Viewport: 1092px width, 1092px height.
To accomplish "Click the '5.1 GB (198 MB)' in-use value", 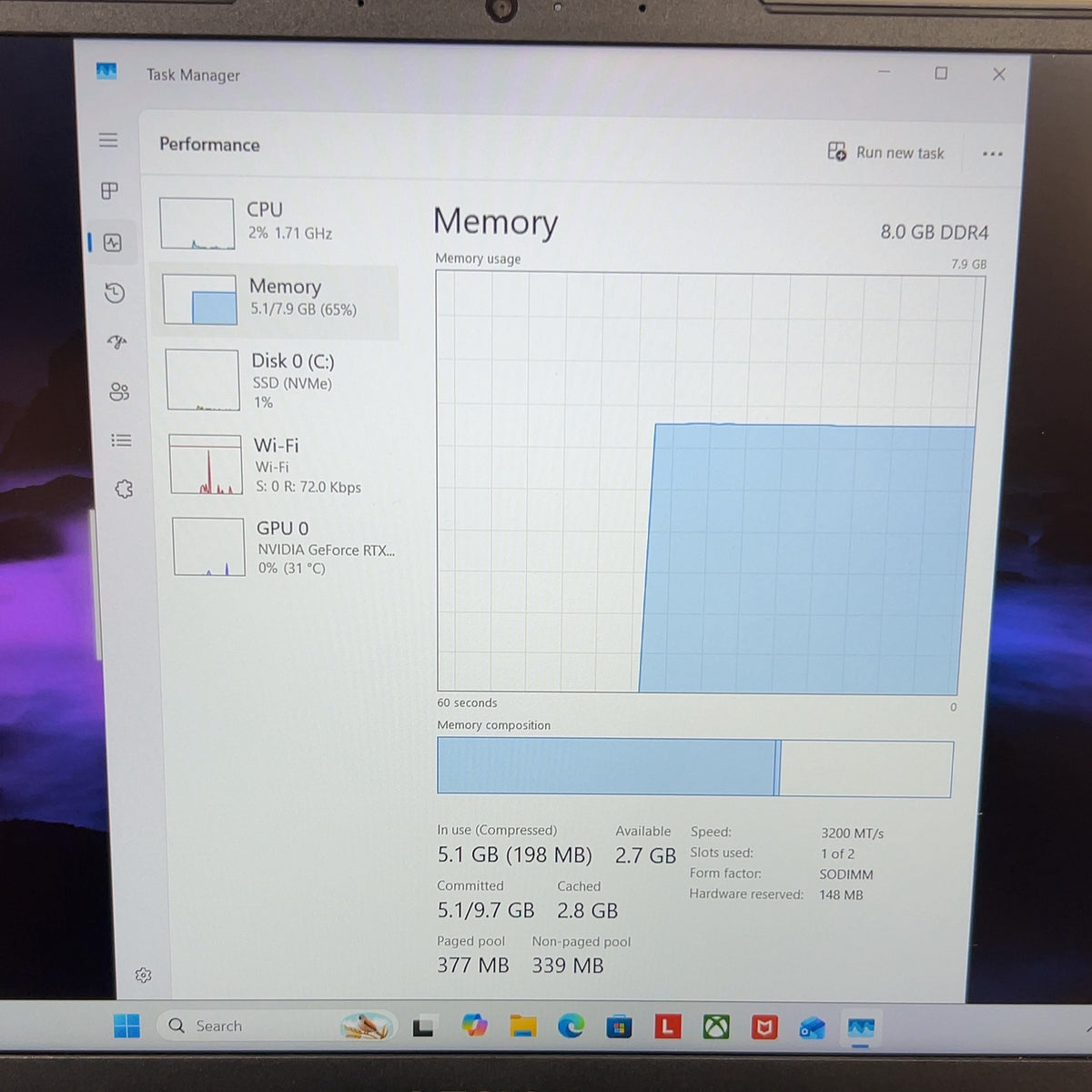I will 514,854.
